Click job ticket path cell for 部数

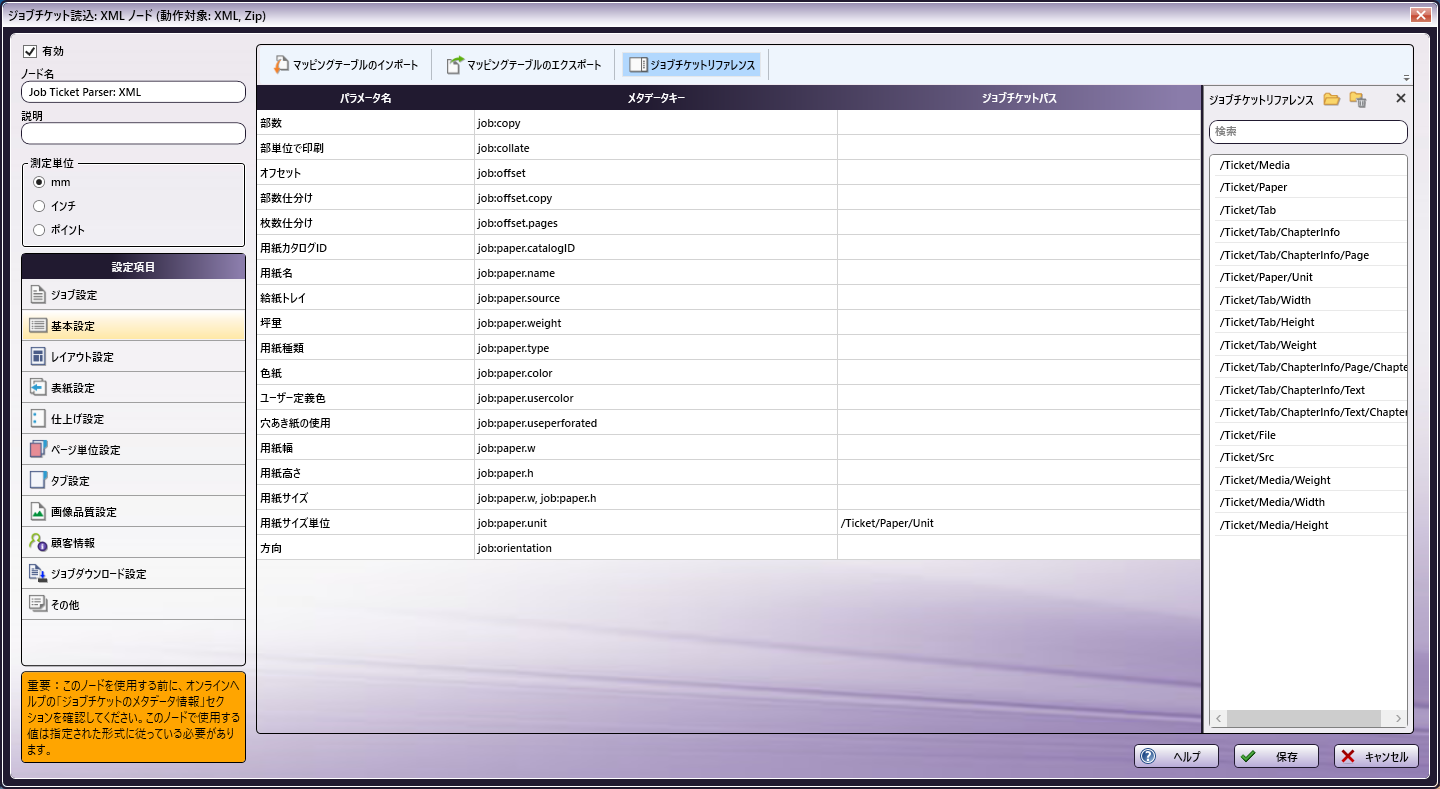click(1019, 123)
